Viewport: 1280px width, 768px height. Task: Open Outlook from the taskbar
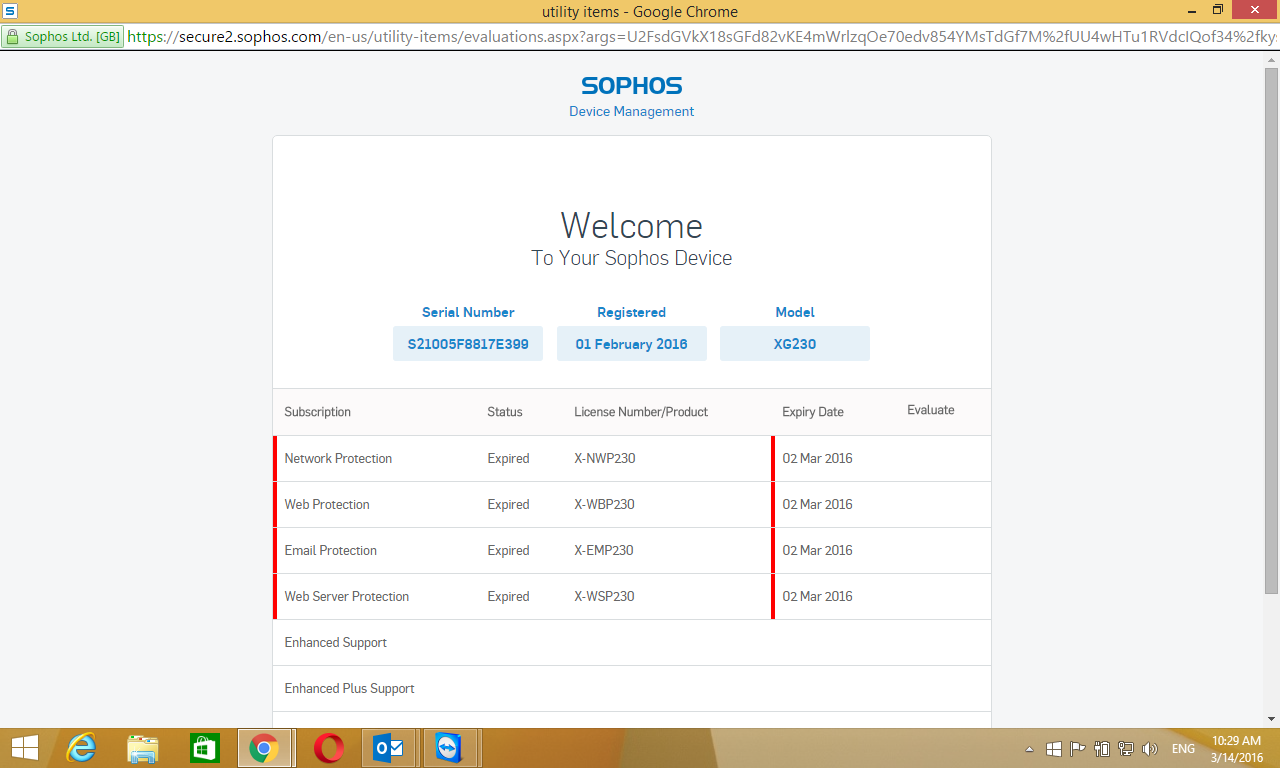click(388, 748)
